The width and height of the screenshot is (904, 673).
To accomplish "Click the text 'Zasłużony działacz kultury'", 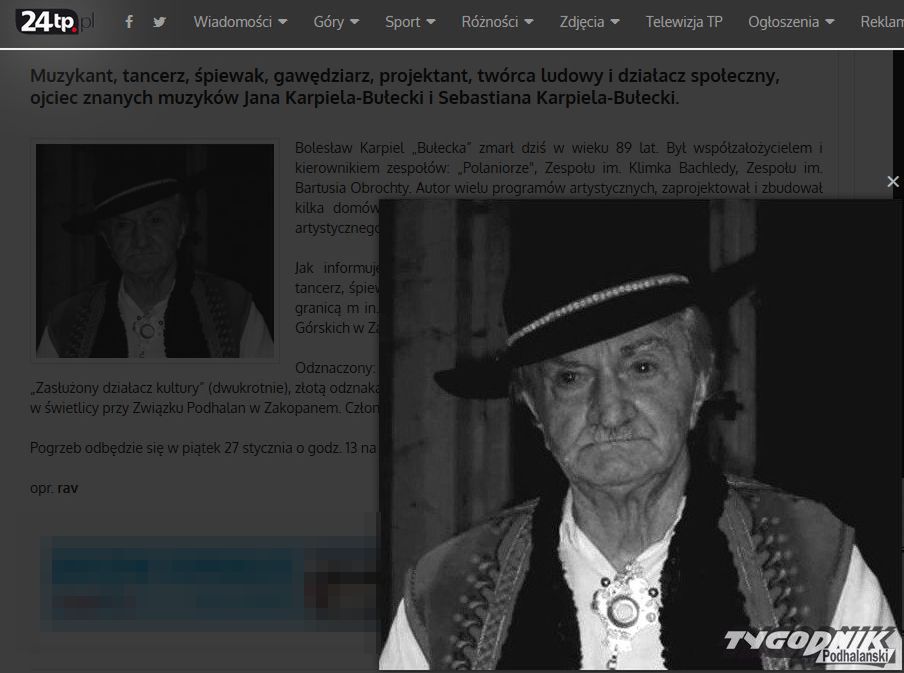I will click(115, 388).
